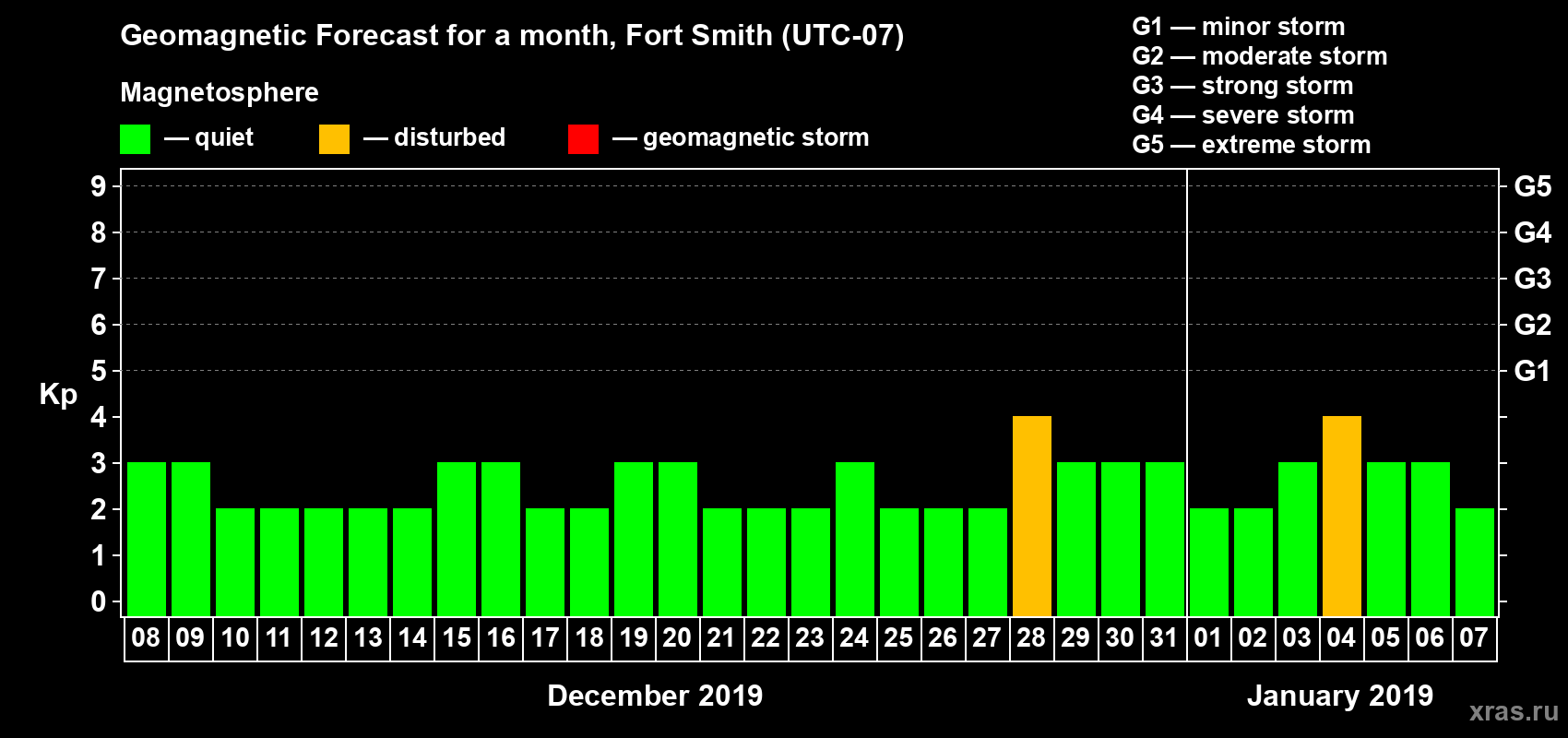Screen dimensions: 1568x738
Task: Click the '— quiet' legend text
Action: pyautogui.click(x=208, y=137)
